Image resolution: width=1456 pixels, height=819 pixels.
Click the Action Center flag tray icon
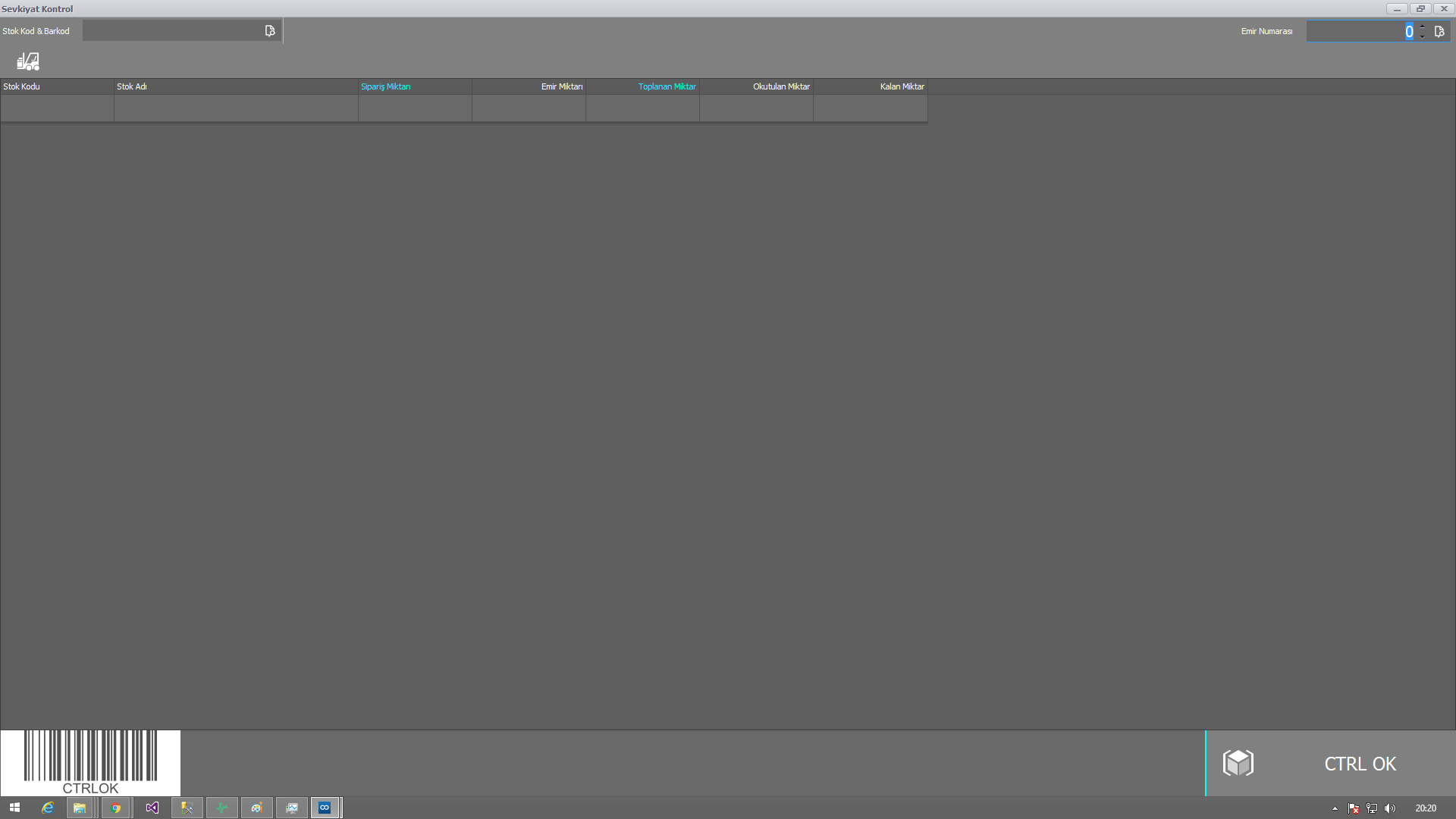pos(1354,808)
